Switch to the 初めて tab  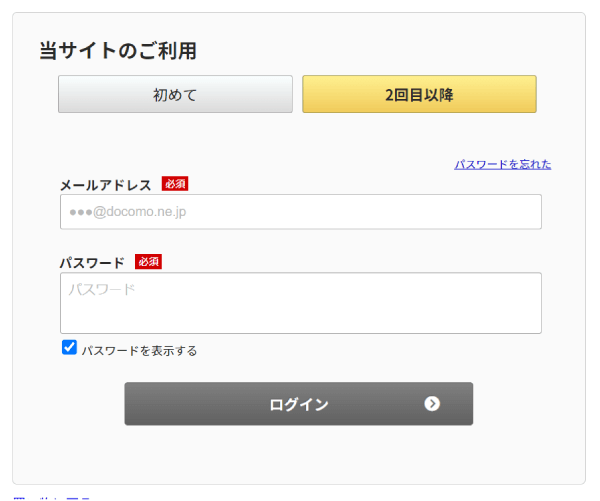[175, 95]
